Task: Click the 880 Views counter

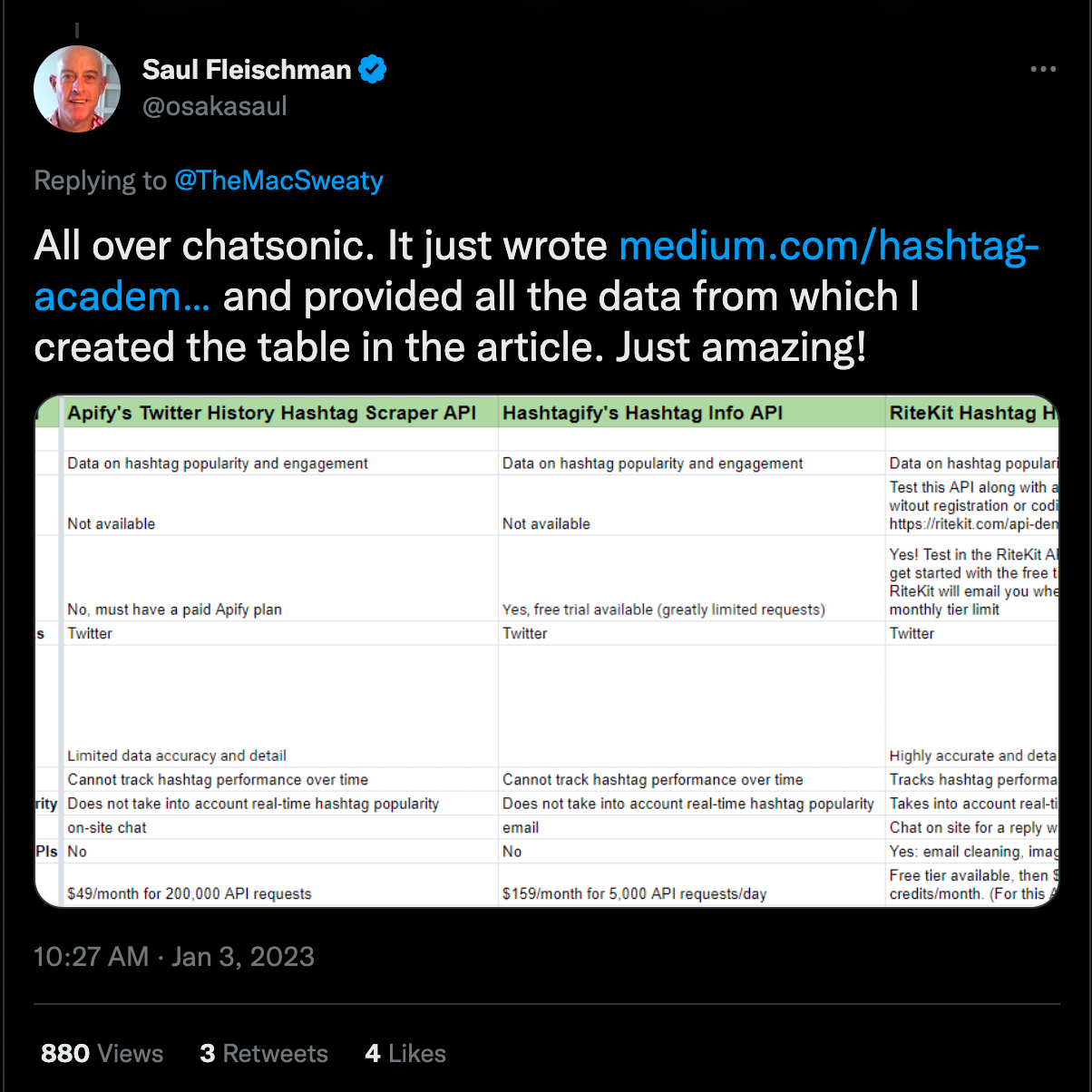Action: point(101,1053)
